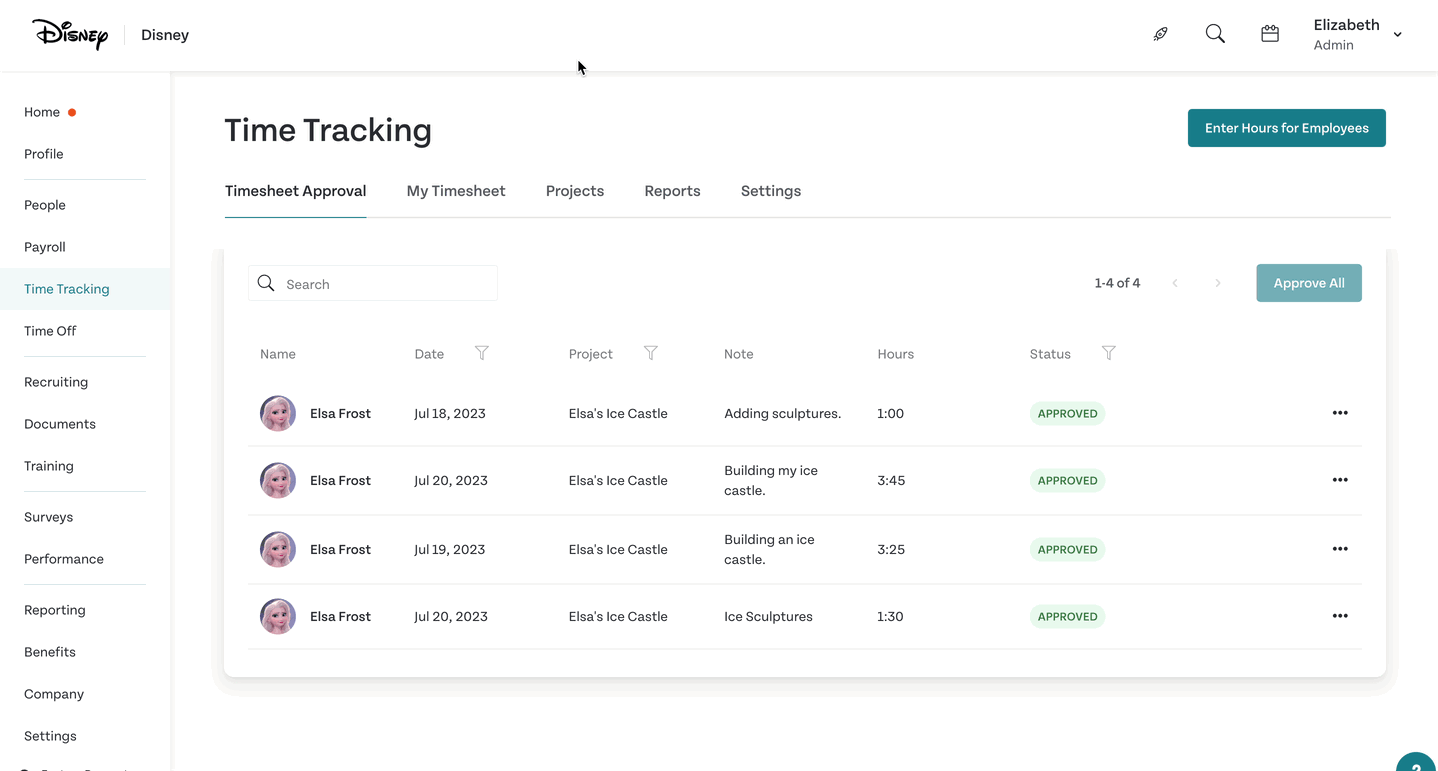
Task: Click the 'Jul 18, 2023' date cell
Action: (450, 413)
